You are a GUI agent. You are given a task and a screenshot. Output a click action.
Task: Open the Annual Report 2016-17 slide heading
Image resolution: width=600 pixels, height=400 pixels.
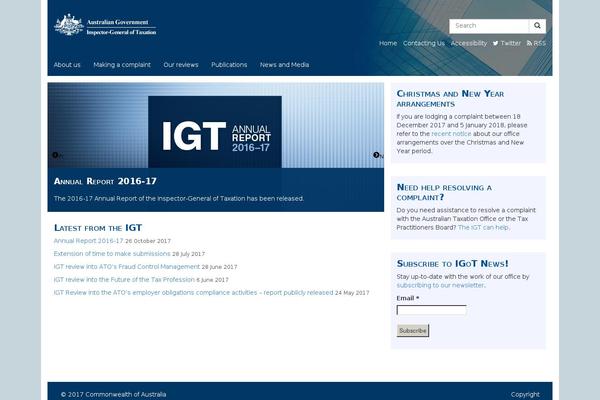105,181
